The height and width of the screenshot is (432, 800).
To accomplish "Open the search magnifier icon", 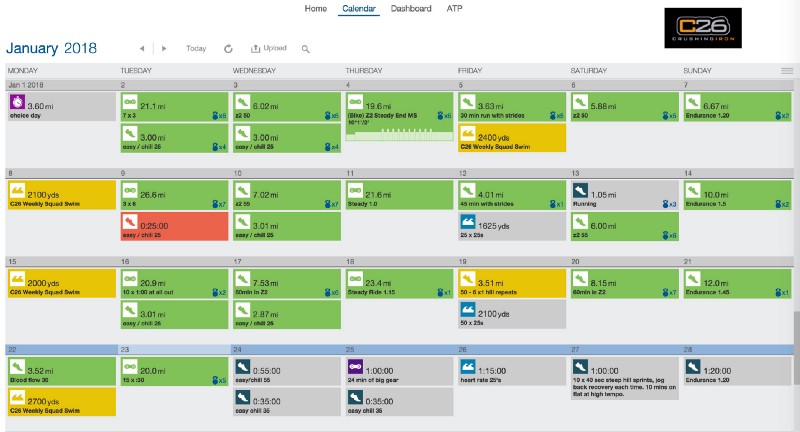I will click(x=305, y=48).
